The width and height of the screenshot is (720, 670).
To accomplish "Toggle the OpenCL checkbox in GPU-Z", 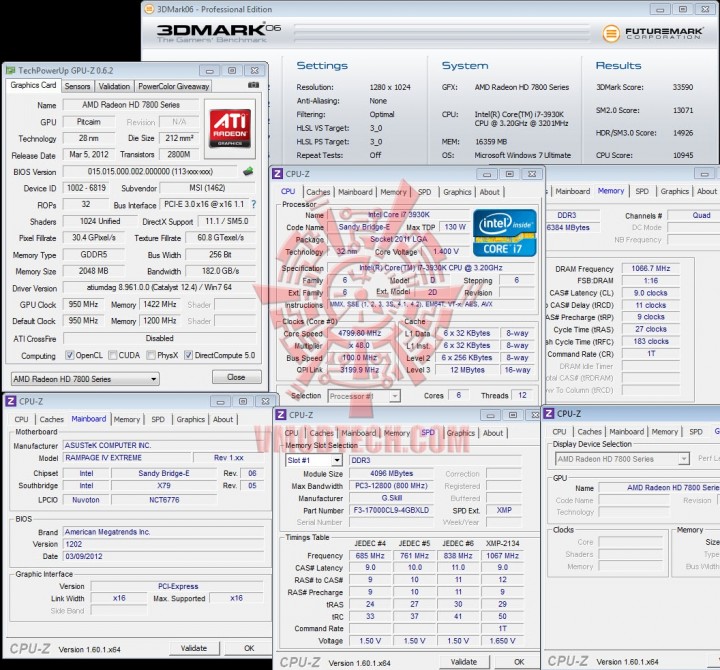I will (69, 355).
